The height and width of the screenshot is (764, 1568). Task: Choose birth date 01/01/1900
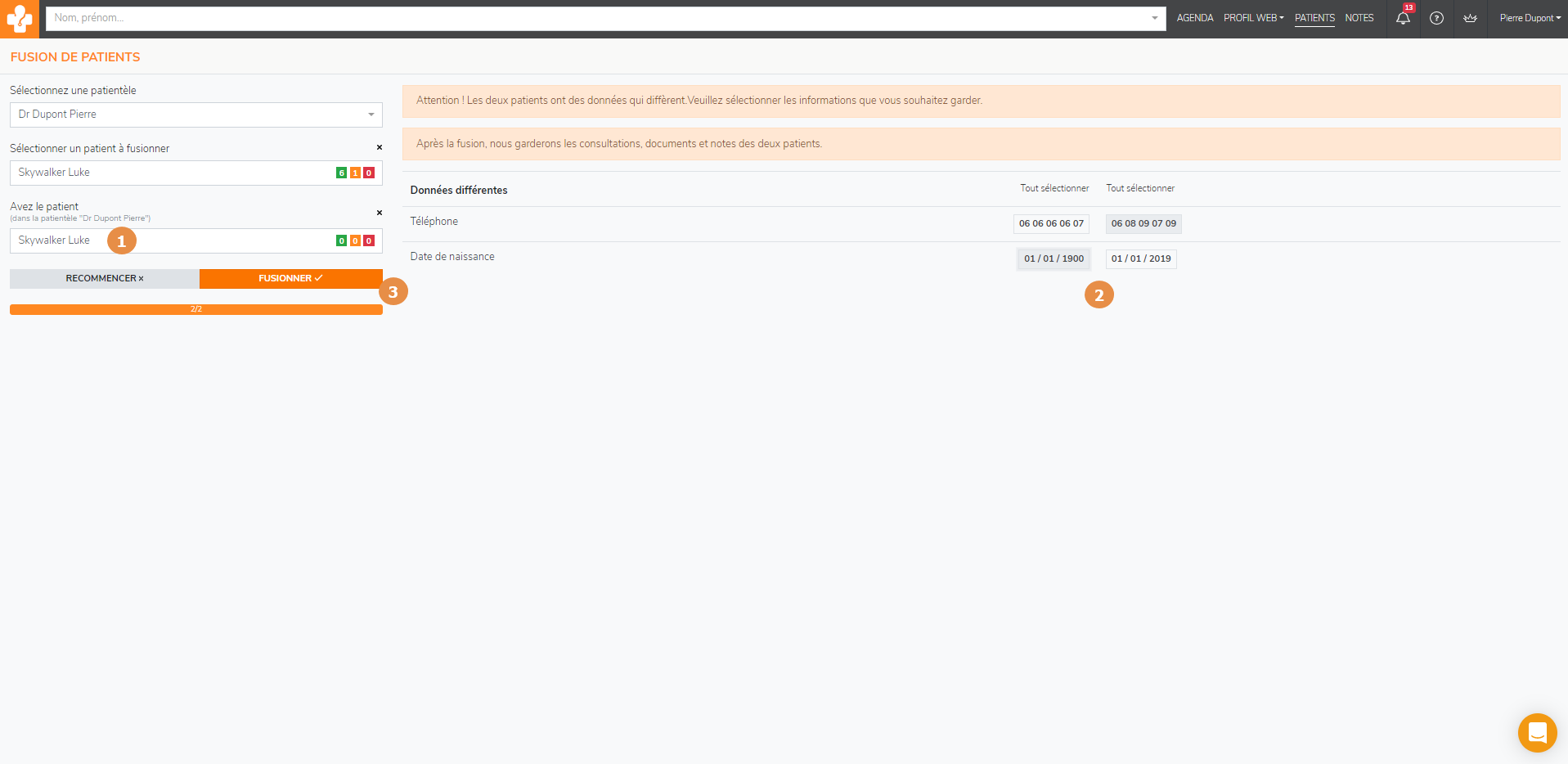point(1054,258)
